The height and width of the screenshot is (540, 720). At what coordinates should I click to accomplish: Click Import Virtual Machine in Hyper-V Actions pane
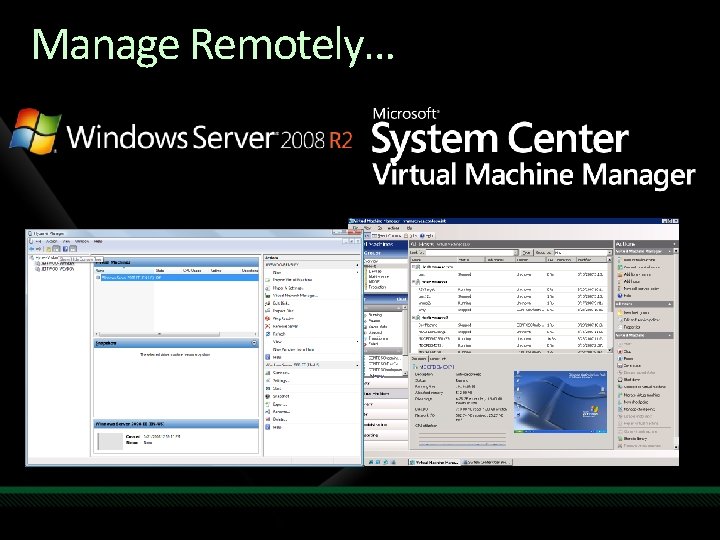[292, 280]
